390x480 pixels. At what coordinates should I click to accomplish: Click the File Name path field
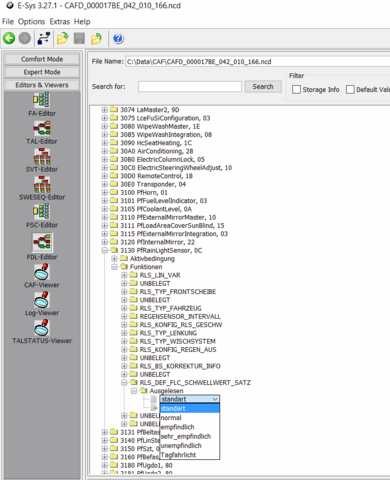[x=257, y=62]
